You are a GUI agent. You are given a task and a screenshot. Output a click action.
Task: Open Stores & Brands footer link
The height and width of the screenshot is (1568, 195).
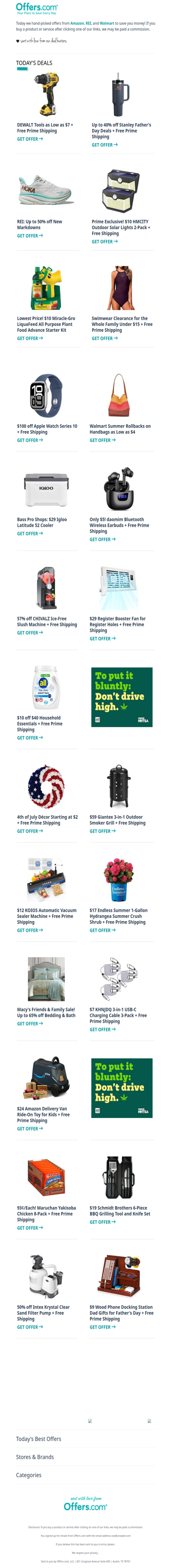click(35, 1457)
